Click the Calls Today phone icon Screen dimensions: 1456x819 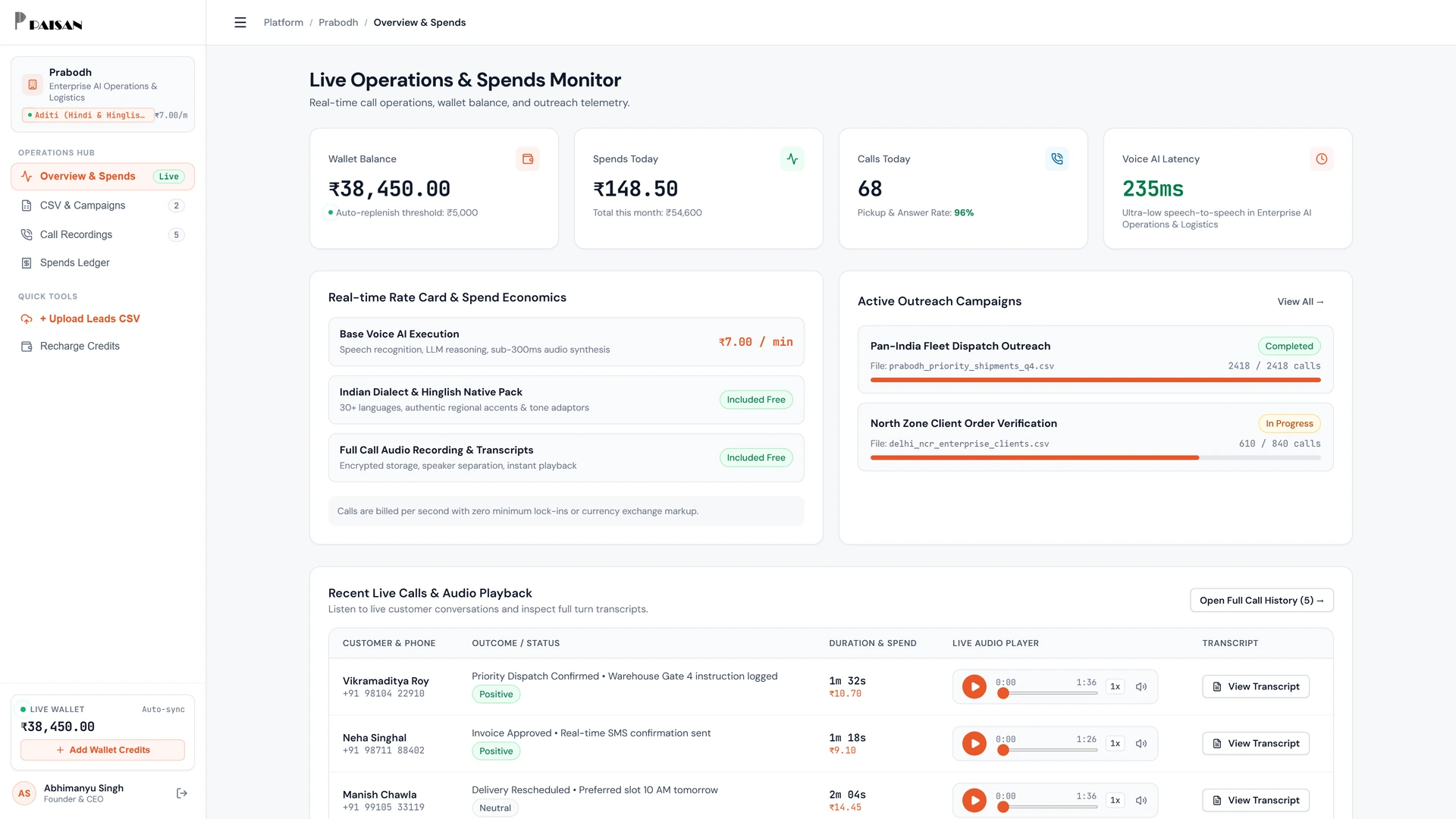1057,159
